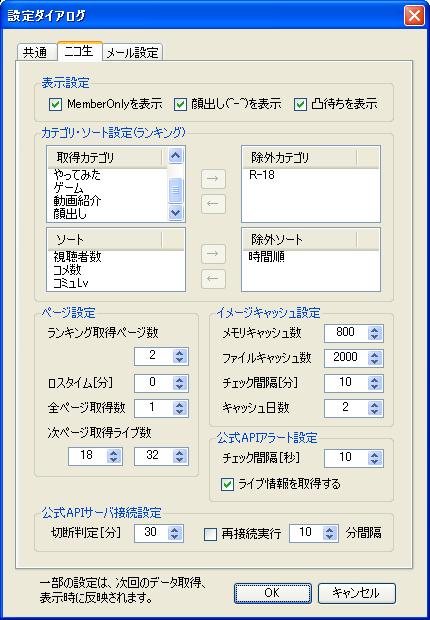Increase メモリキャッシュ数 spinner value
Image resolution: width=430 pixels, height=620 pixels.
(374, 329)
